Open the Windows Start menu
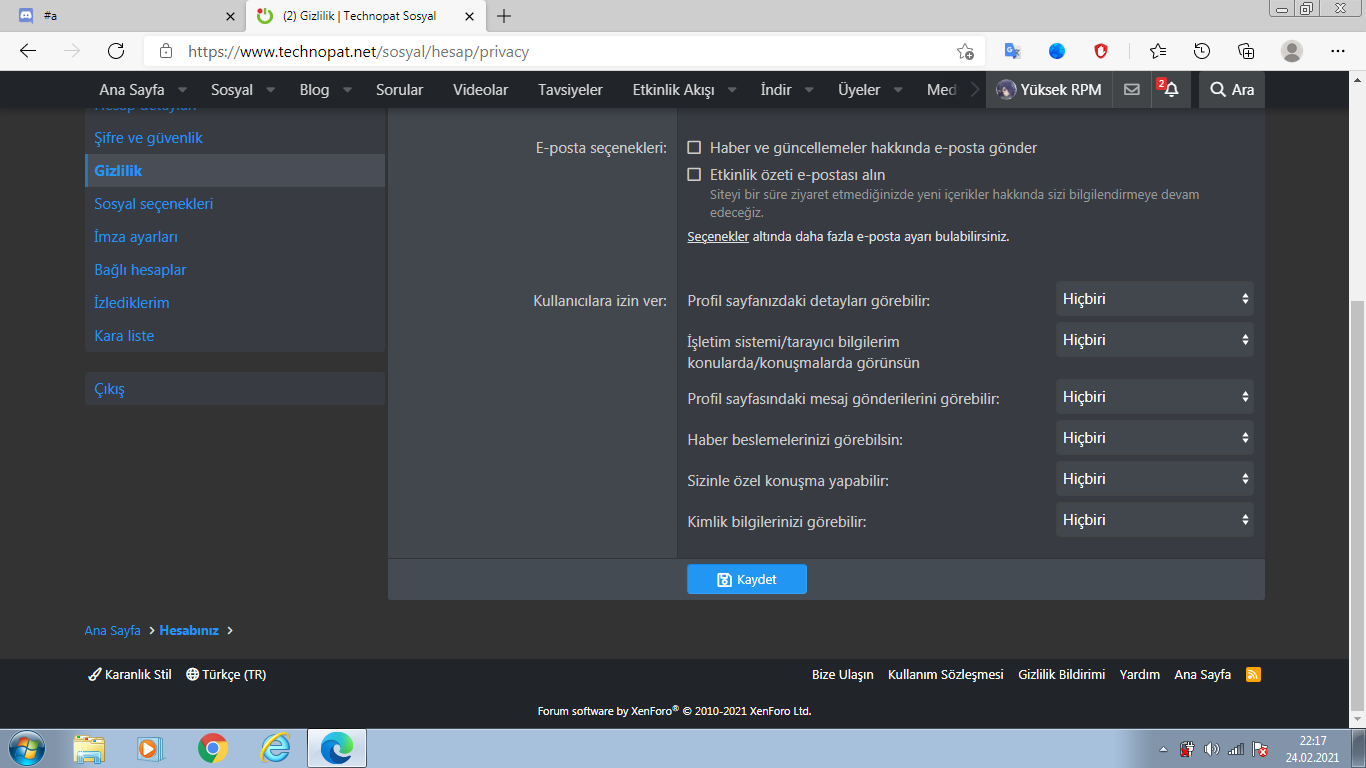 (x=26, y=748)
